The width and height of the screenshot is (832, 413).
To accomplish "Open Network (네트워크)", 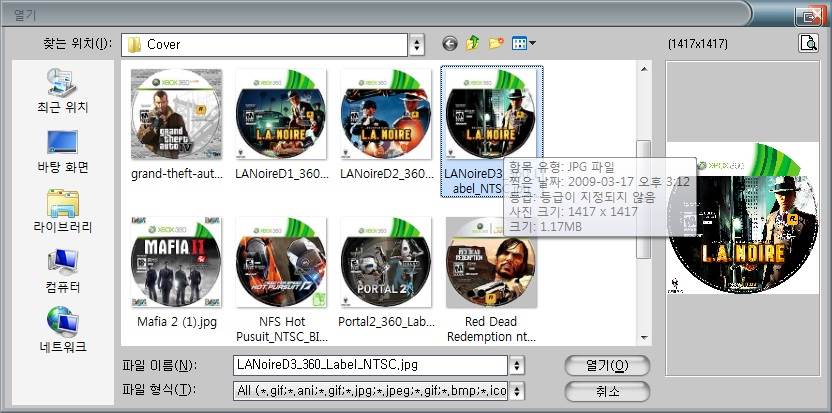I will (x=63, y=330).
